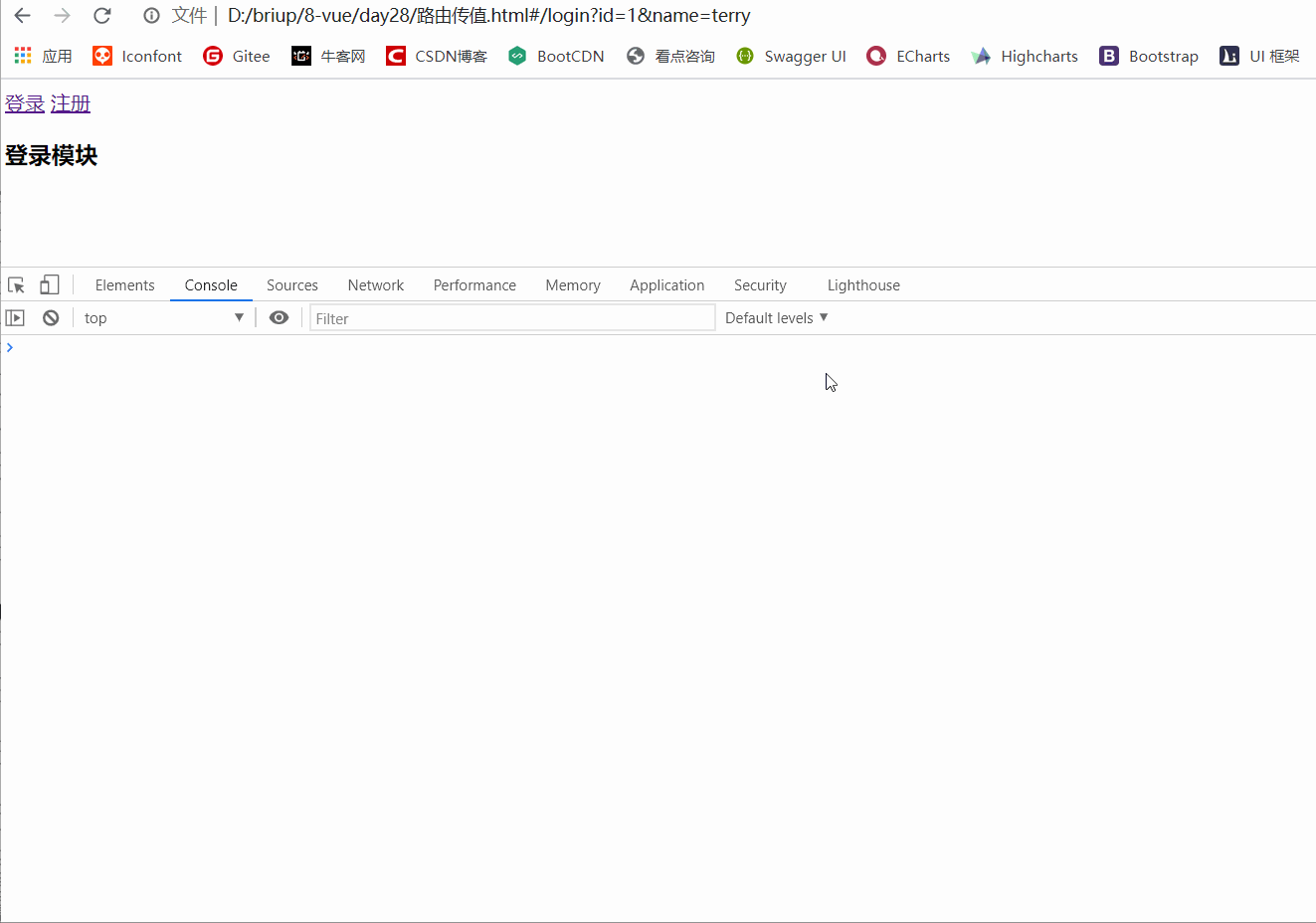The image size is (1316, 923).
Task: Switch to the Security tab
Action: [x=760, y=285]
